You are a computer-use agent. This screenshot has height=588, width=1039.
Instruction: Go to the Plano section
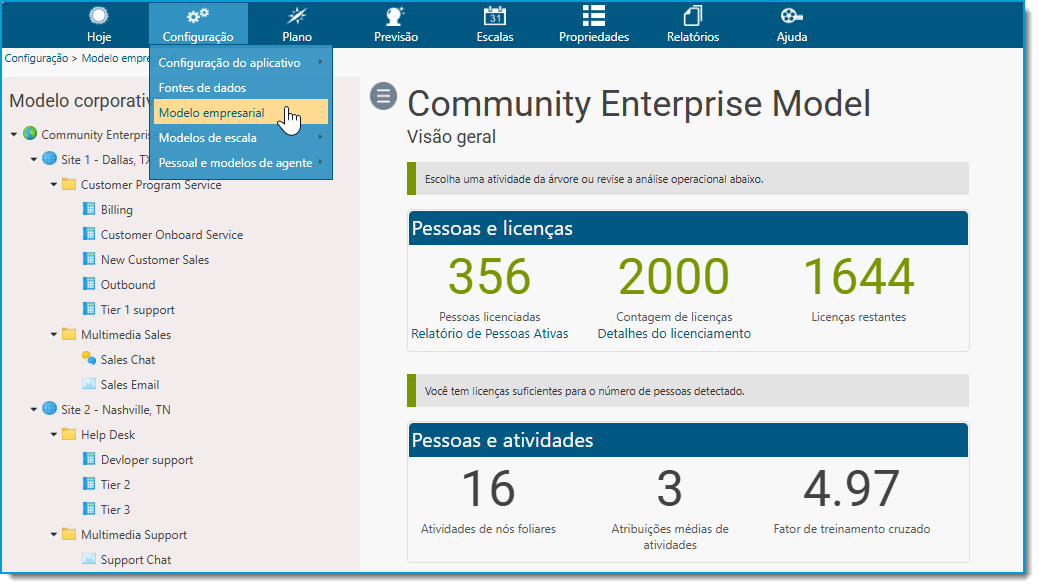(x=297, y=24)
